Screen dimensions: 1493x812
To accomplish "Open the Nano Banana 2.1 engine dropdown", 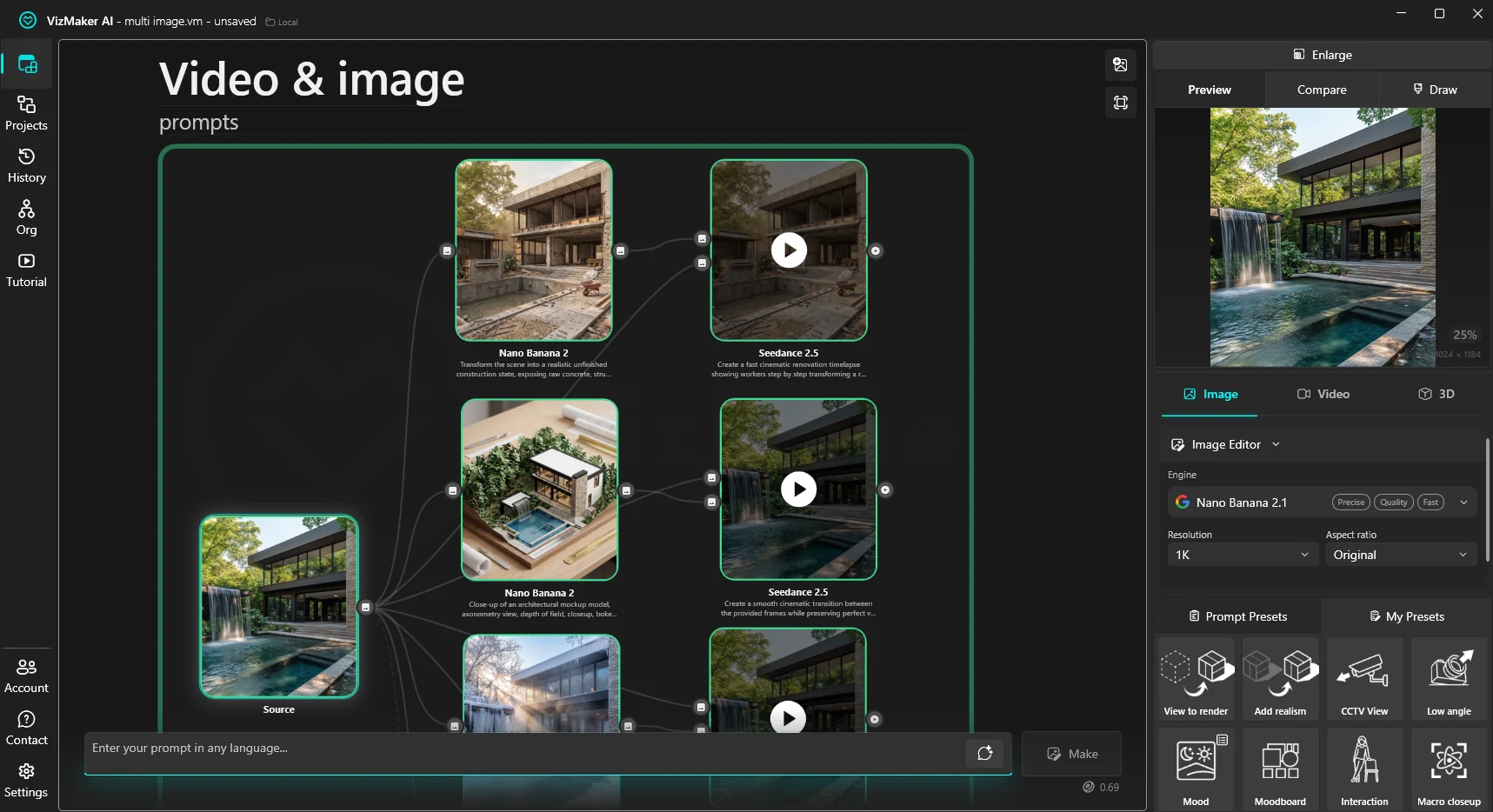I will tap(1322, 503).
